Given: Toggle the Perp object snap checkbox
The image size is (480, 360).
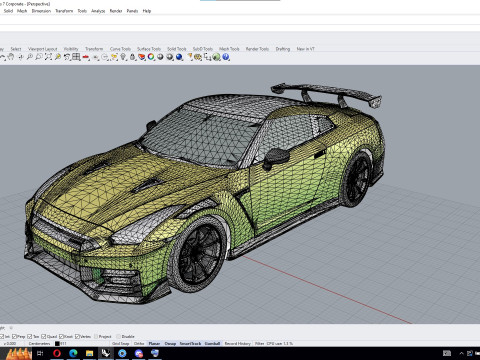Looking at the screenshot, I should pyautogui.click(x=15, y=337).
